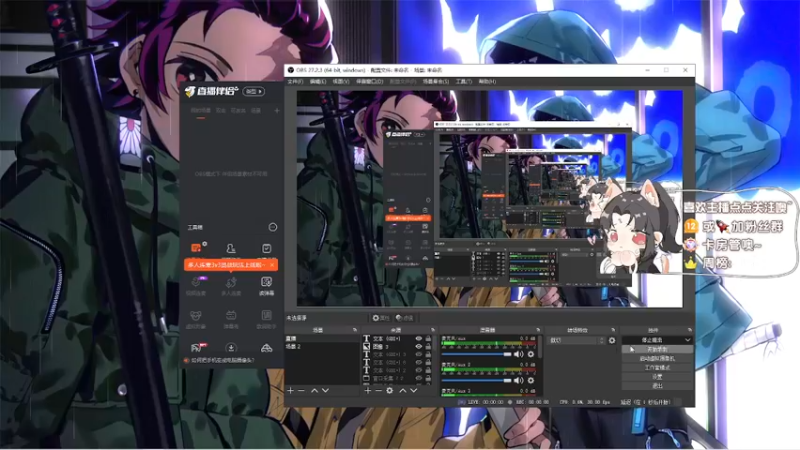Open 读弹幕 tool in 直播伴侣
The height and width of the screenshot is (450, 800).
(x=266, y=285)
